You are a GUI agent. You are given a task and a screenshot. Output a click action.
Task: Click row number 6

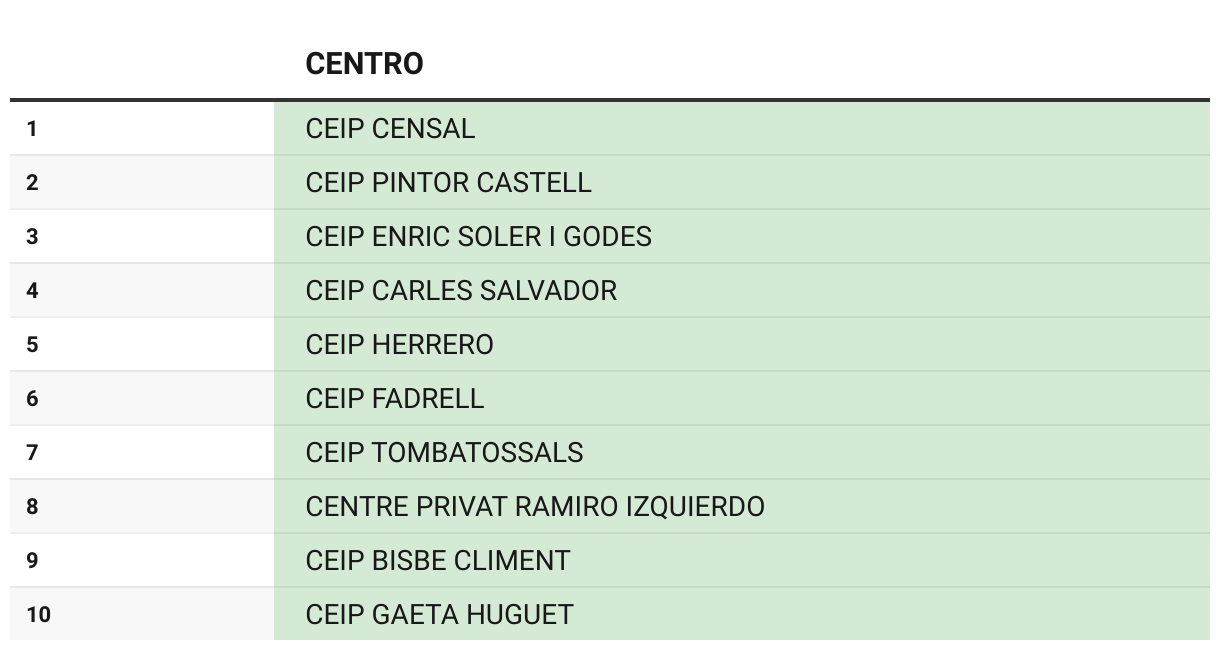[142, 399]
